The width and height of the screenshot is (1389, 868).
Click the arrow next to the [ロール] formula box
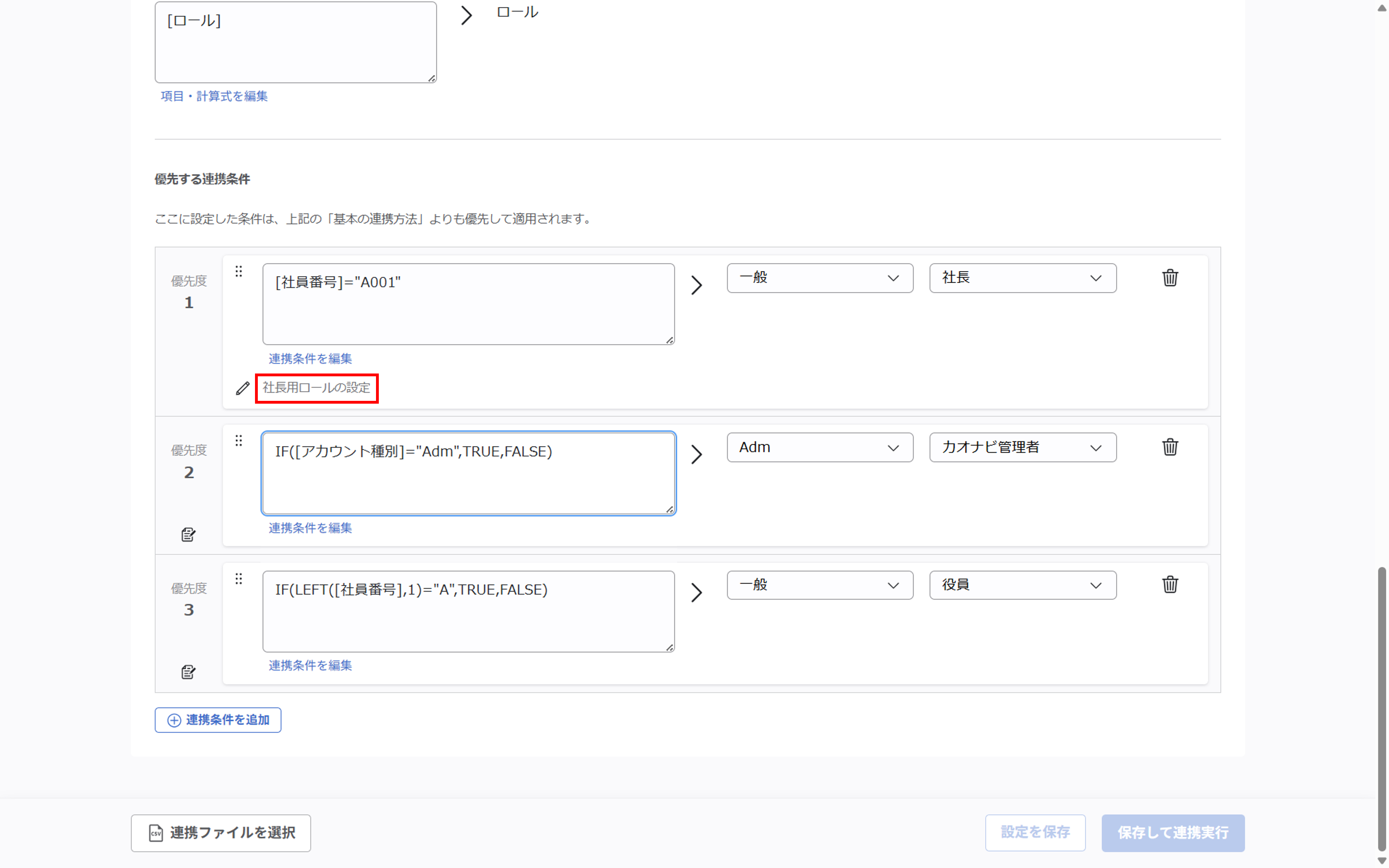(467, 15)
